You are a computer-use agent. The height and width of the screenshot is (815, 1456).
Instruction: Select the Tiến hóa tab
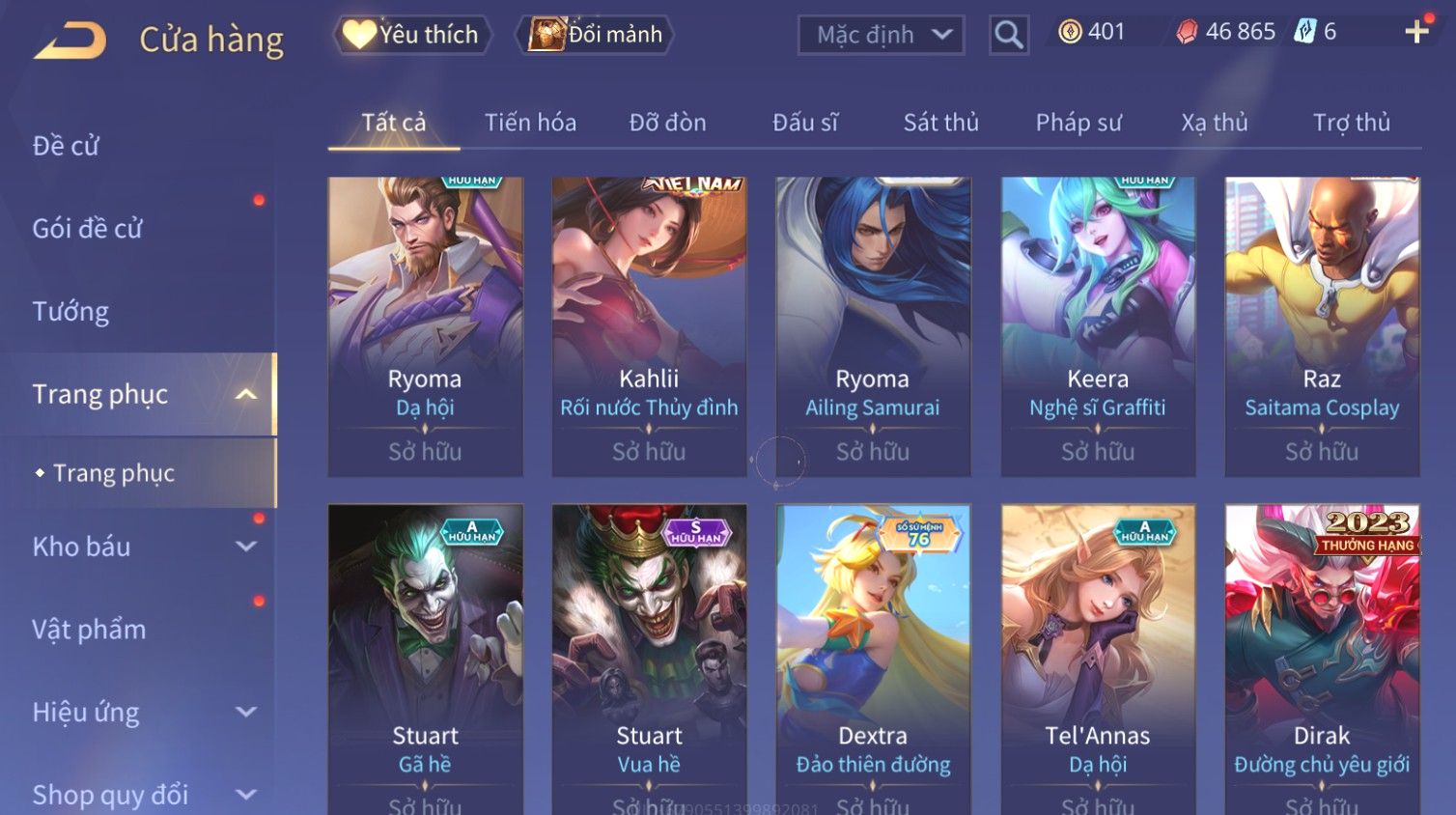(x=530, y=123)
